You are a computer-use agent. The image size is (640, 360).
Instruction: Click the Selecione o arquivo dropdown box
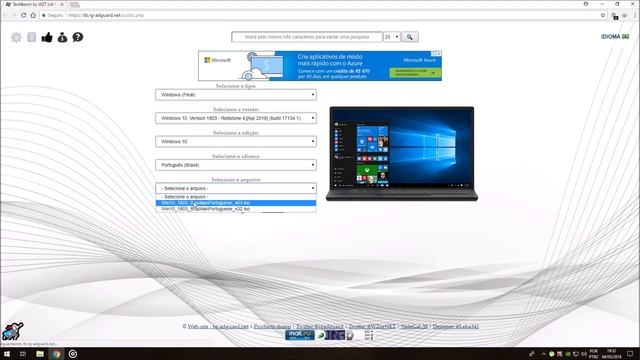click(x=236, y=188)
